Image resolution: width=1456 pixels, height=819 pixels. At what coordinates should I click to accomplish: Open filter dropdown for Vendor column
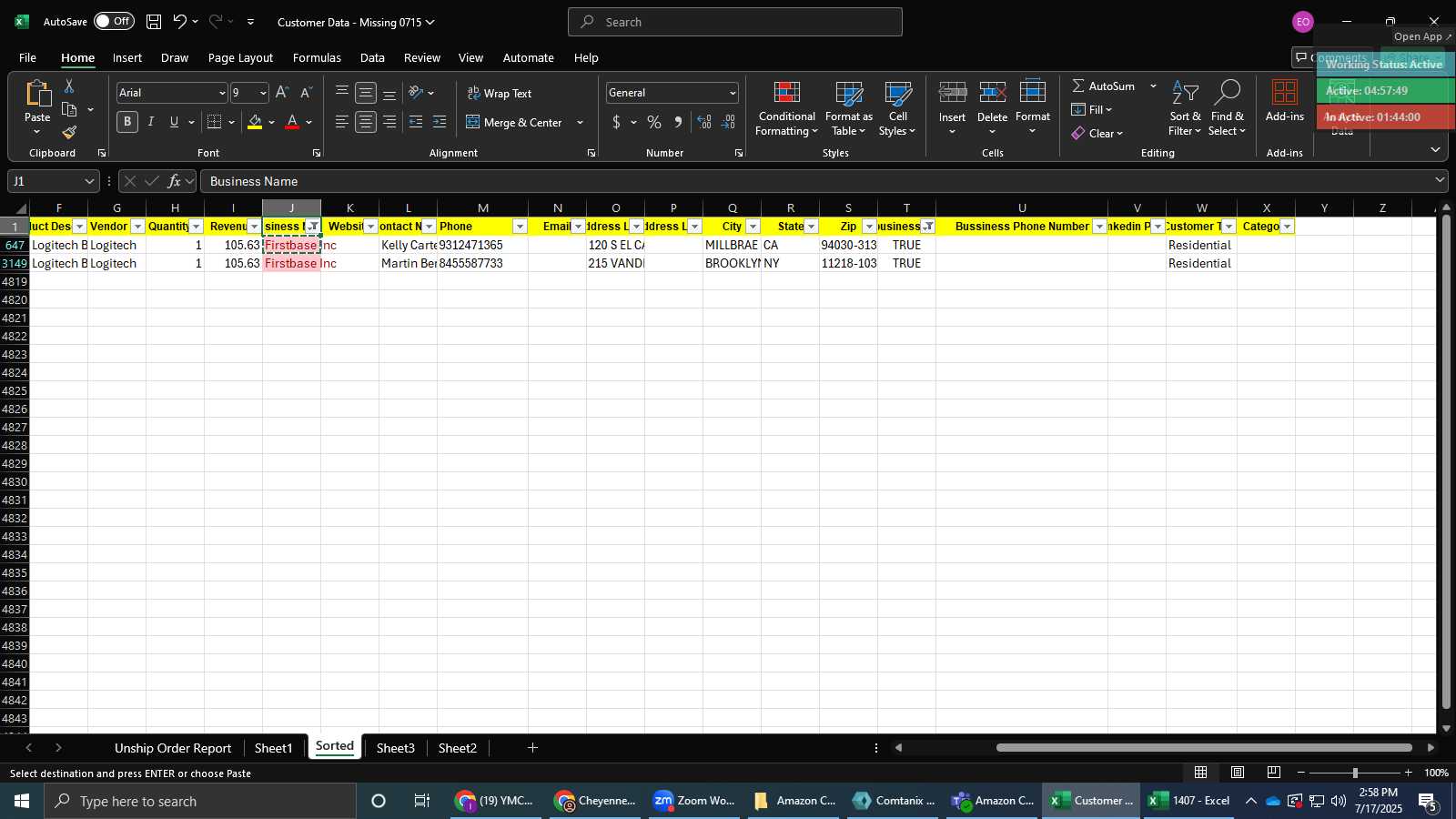click(x=137, y=227)
